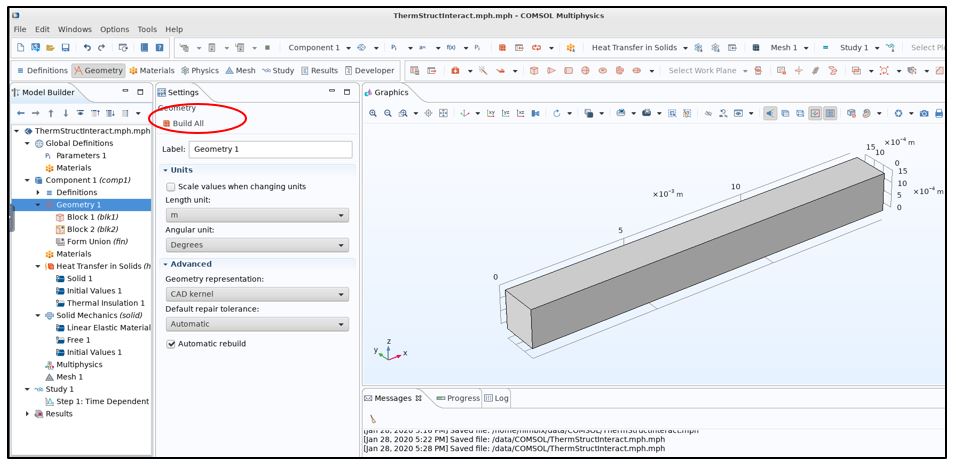Zoom in on the Graphics view
The width and height of the screenshot is (958, 469).
[373, 114]
